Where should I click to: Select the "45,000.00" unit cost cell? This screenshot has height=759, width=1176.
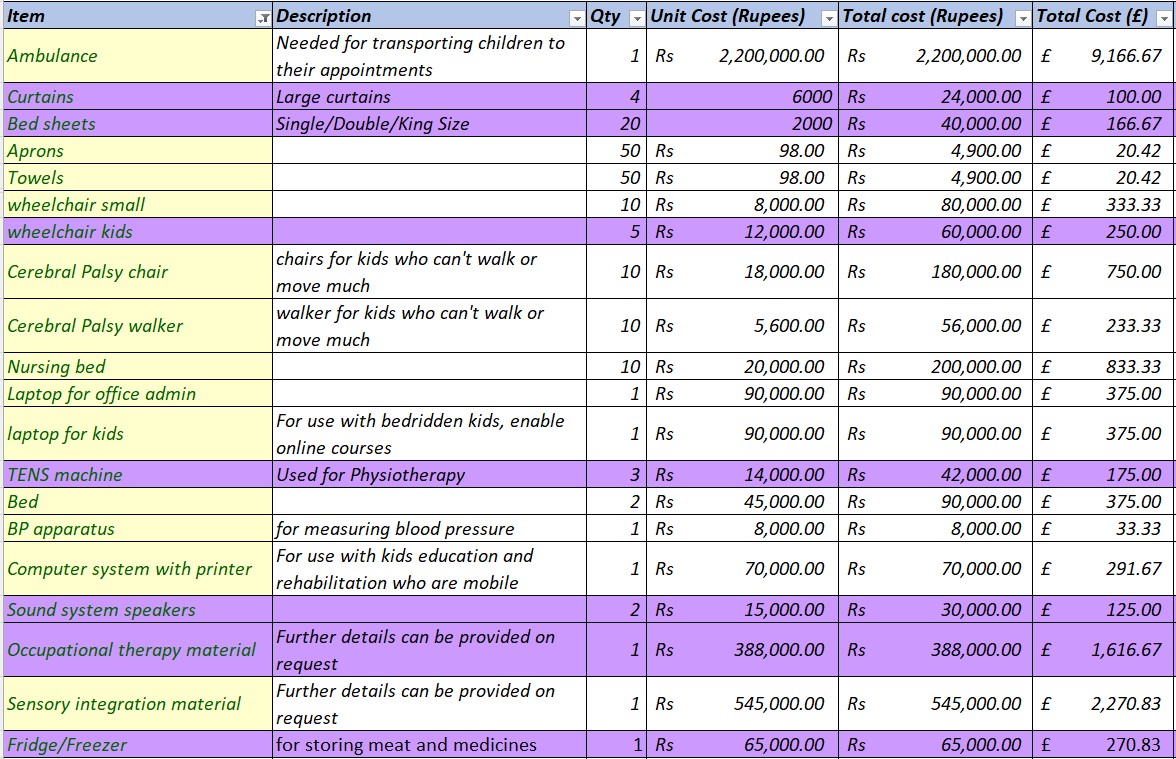tap(742, 502)
